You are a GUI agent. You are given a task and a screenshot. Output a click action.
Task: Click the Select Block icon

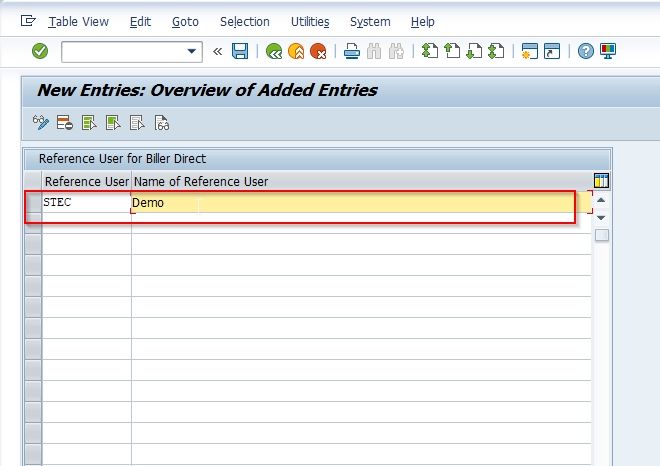113,123
